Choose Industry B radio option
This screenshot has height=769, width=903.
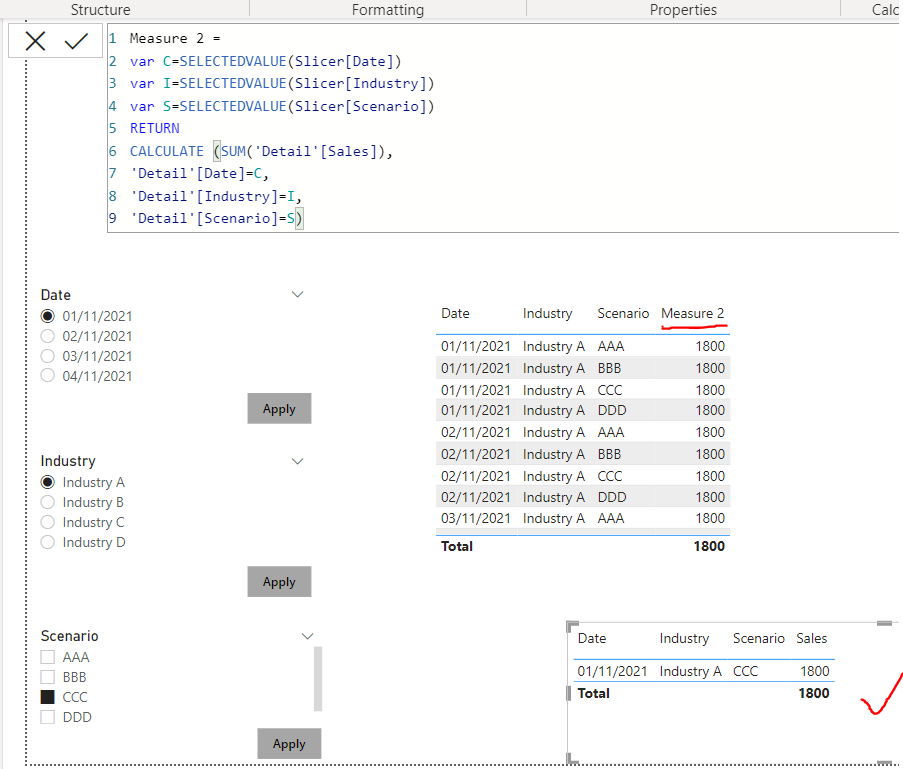pyautogui.click(x=48, y=502)
